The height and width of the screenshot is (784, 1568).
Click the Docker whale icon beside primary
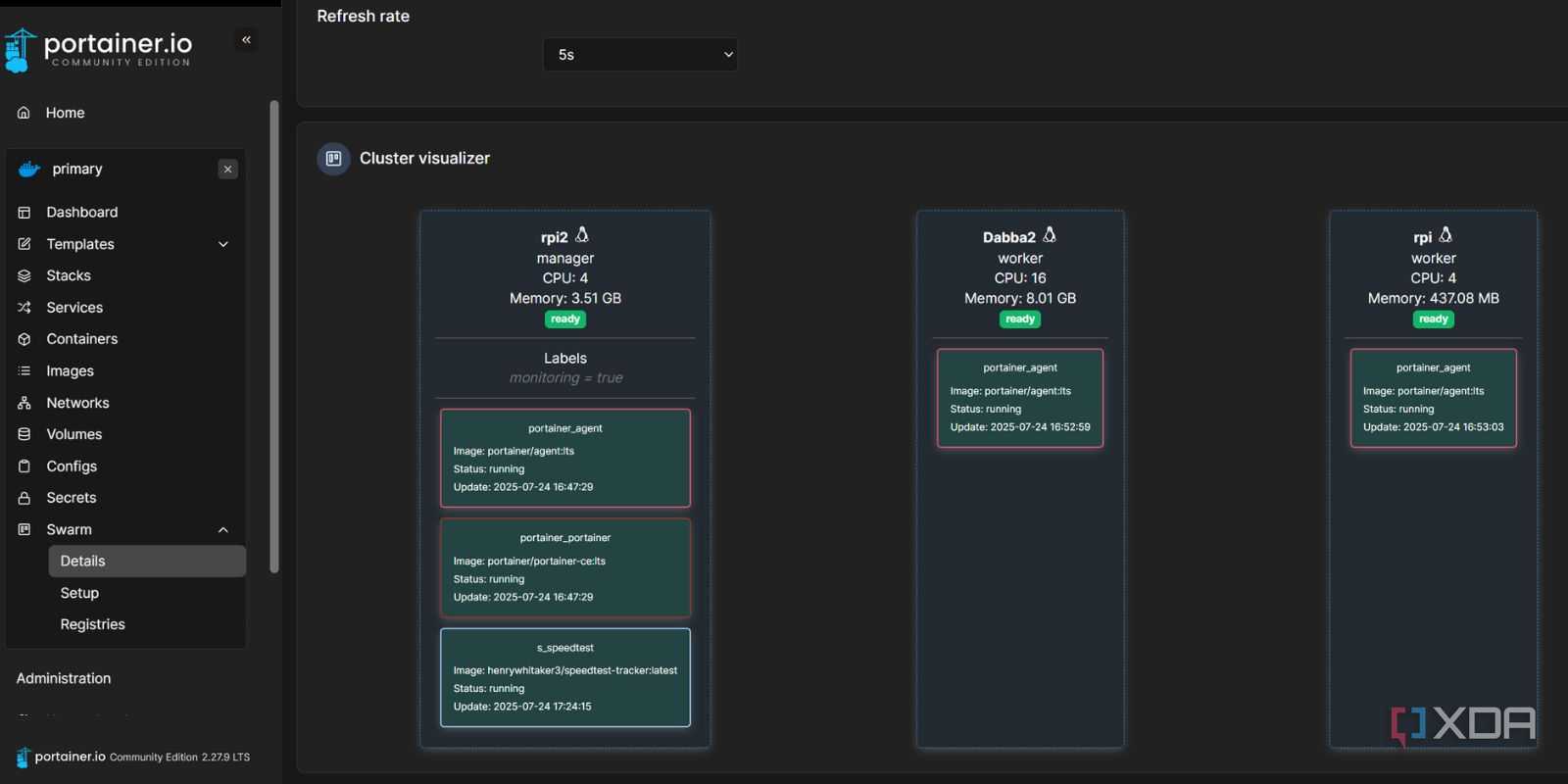pyautogui.click(x=29, y=169)
